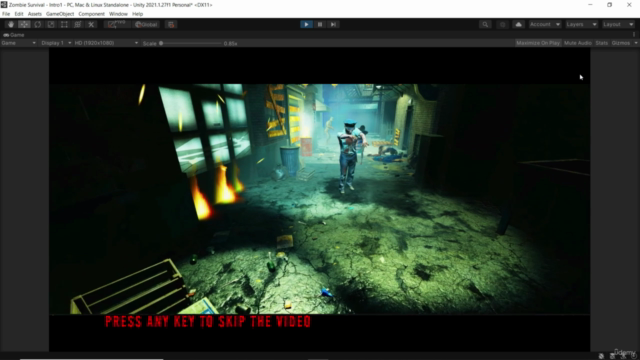
Task: Restore down the Unity window
Action: pyautogui.click(x=609, y=5)
